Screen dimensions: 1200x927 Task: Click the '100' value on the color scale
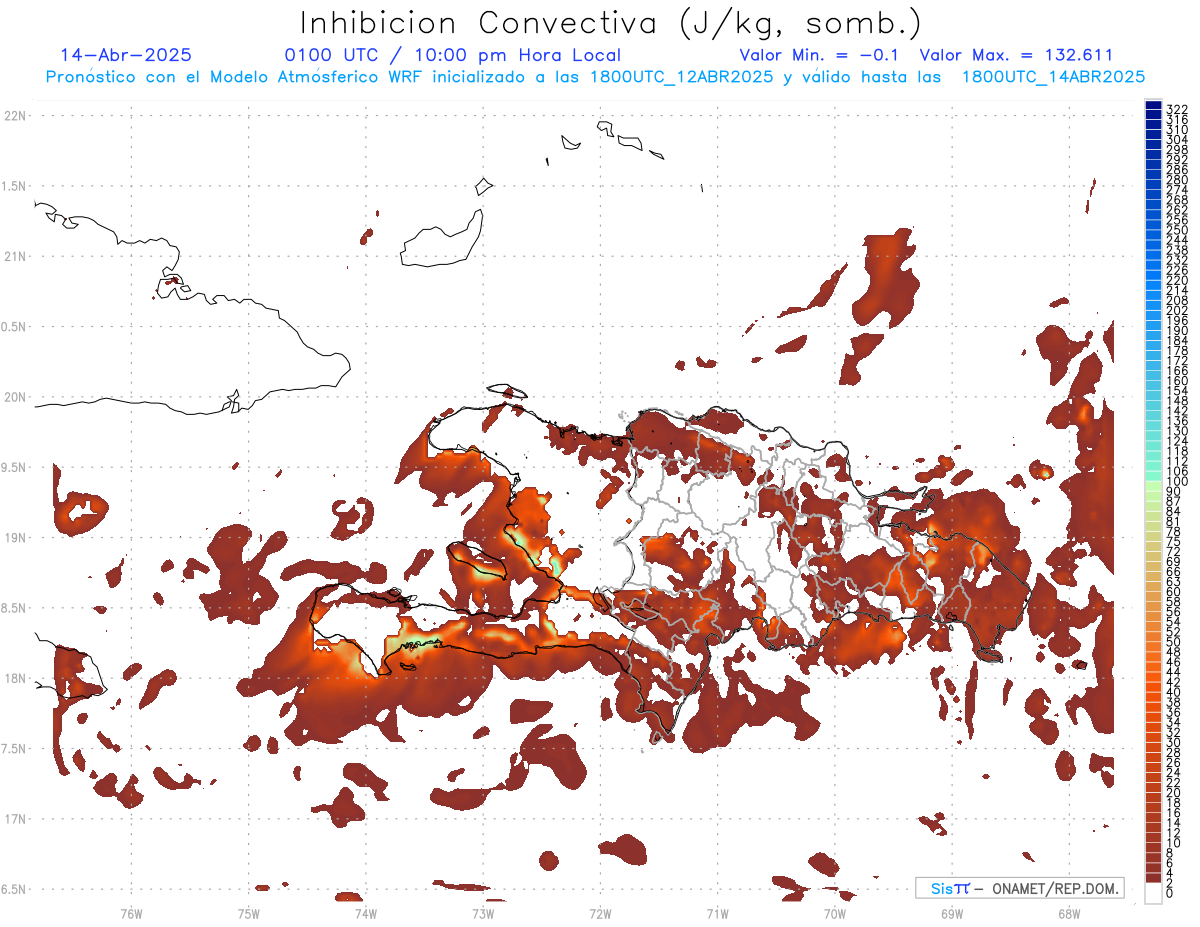[1177, 482]
